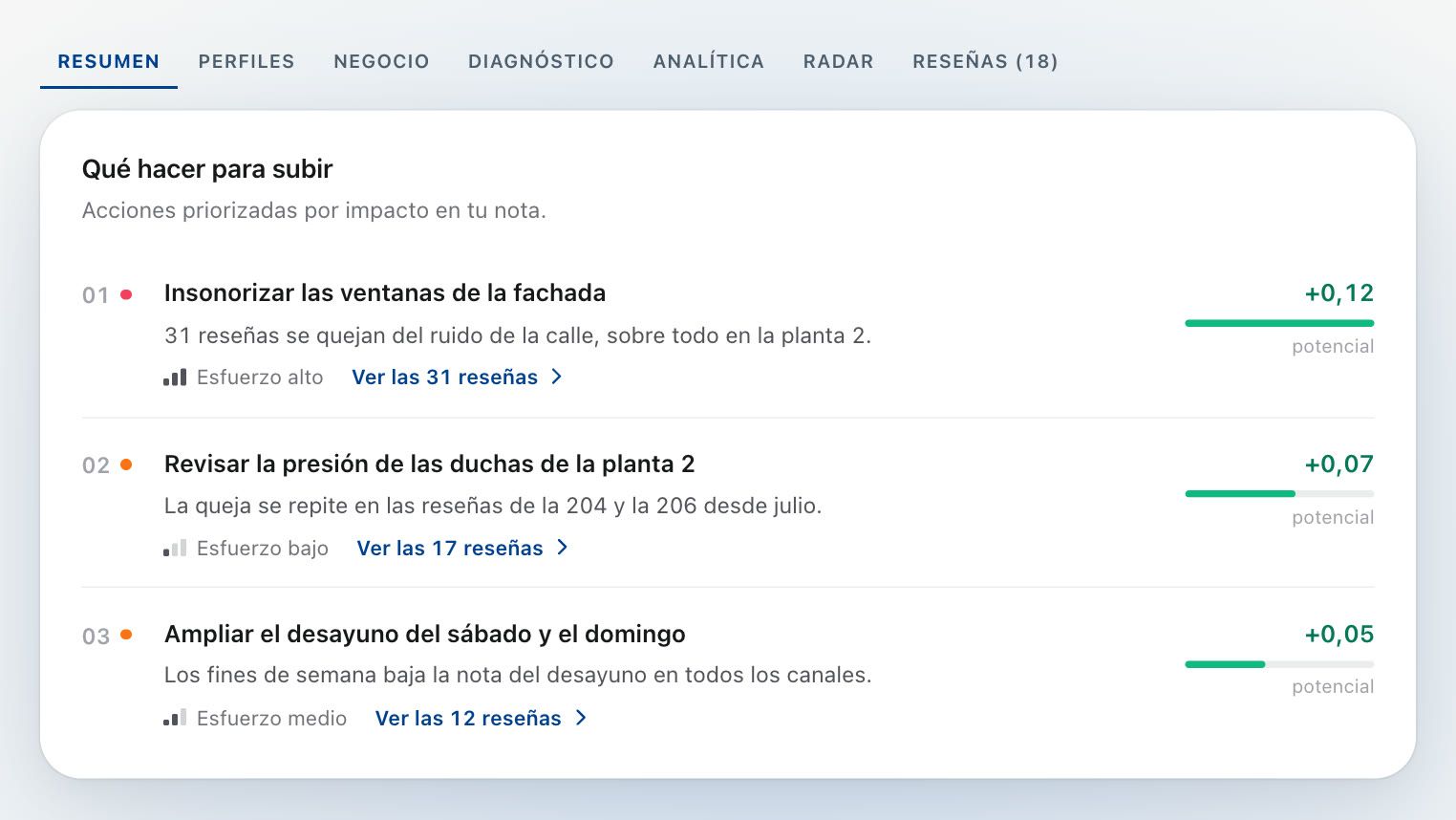Screen dimensions: 1456x820
Task: Click the rank number 02
Action: tap(96, 466)
